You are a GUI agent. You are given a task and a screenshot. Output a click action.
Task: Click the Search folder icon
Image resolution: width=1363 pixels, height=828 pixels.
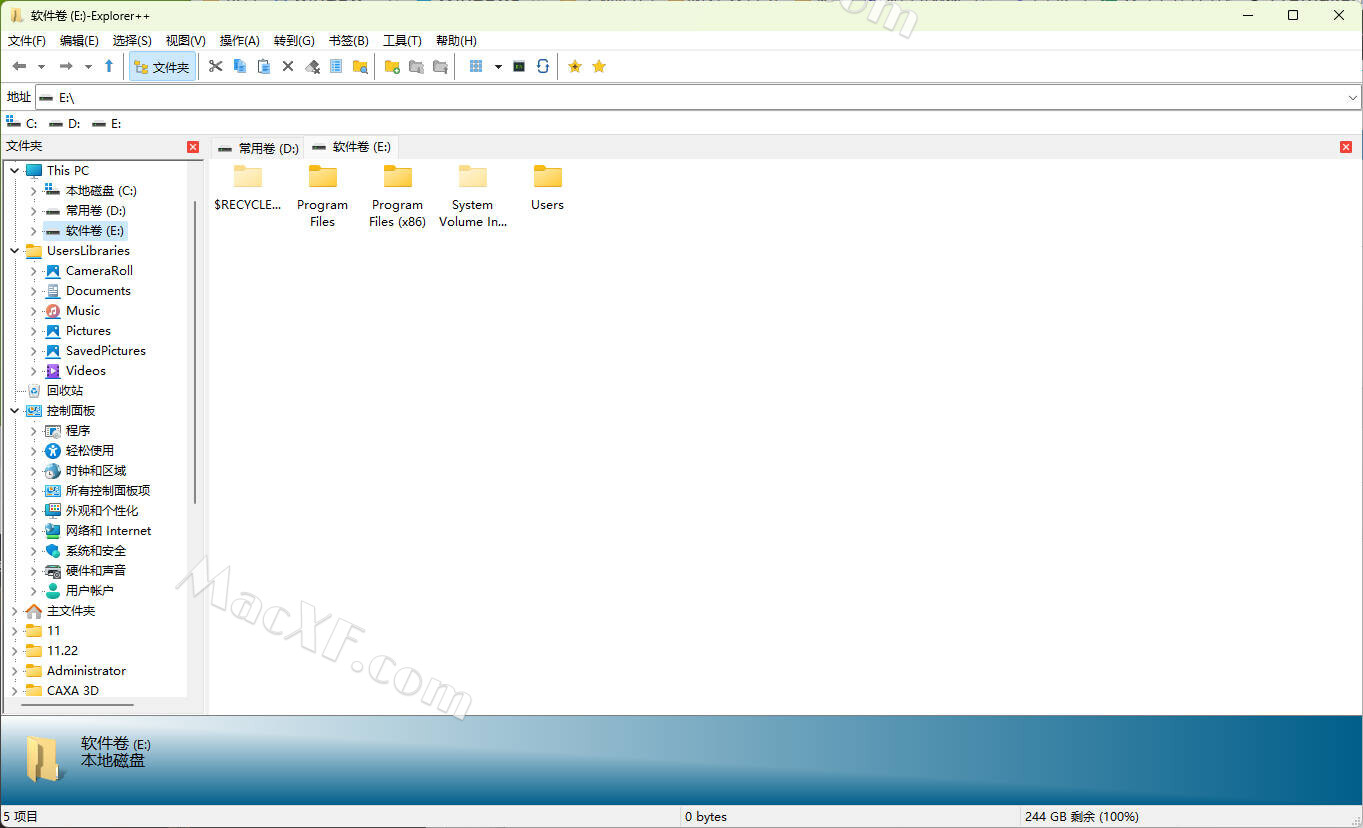tap(360, 66)
